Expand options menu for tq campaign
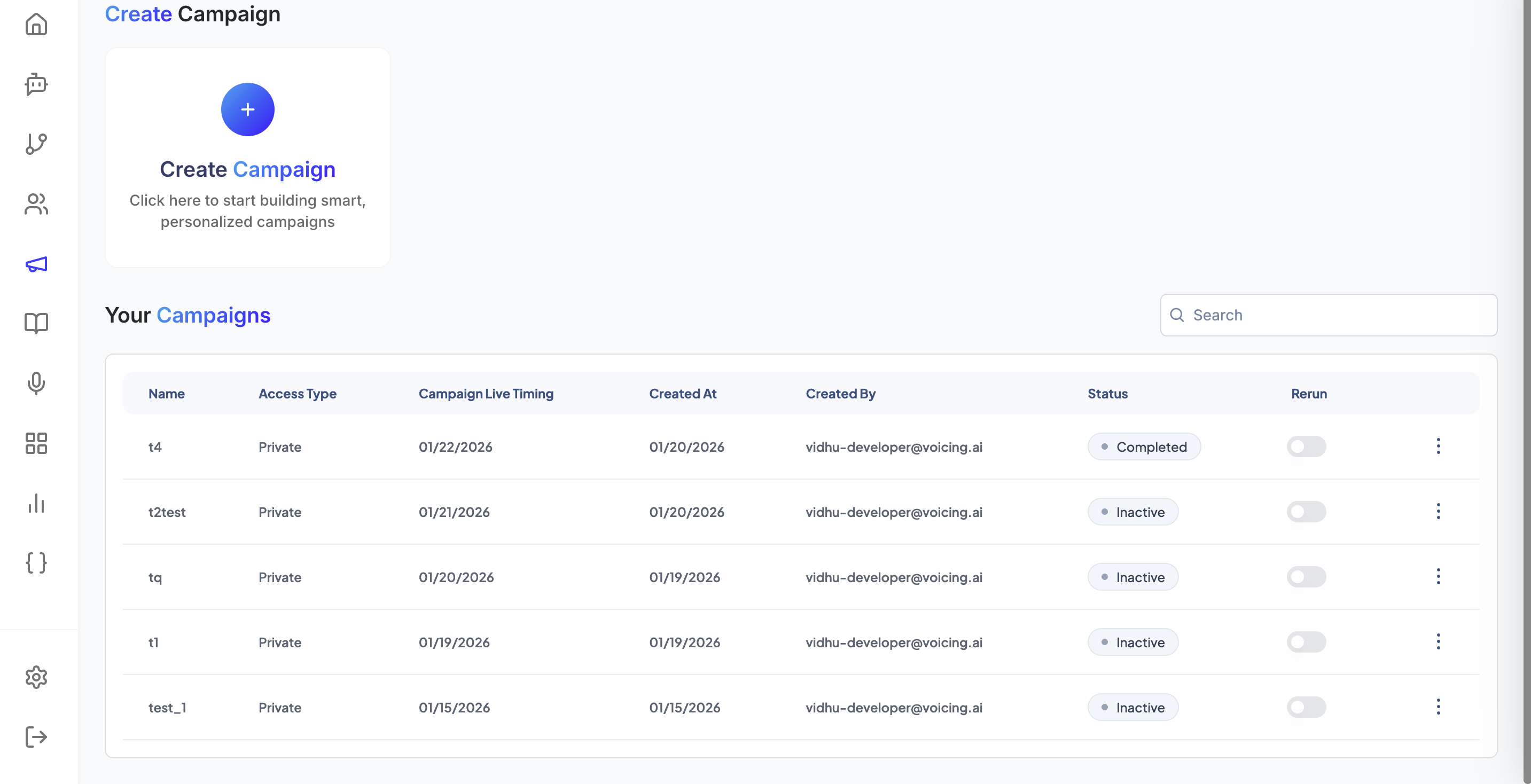 pyautogui.click(x=1438, y=577)
